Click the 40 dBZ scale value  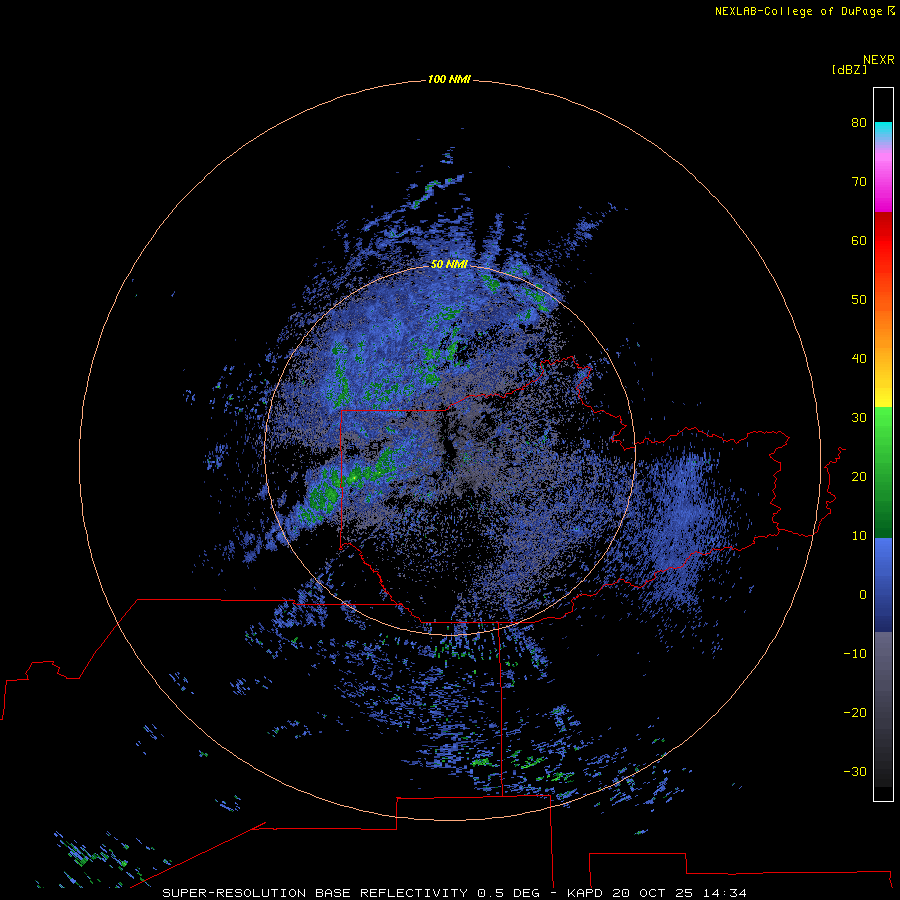(859, 358)
